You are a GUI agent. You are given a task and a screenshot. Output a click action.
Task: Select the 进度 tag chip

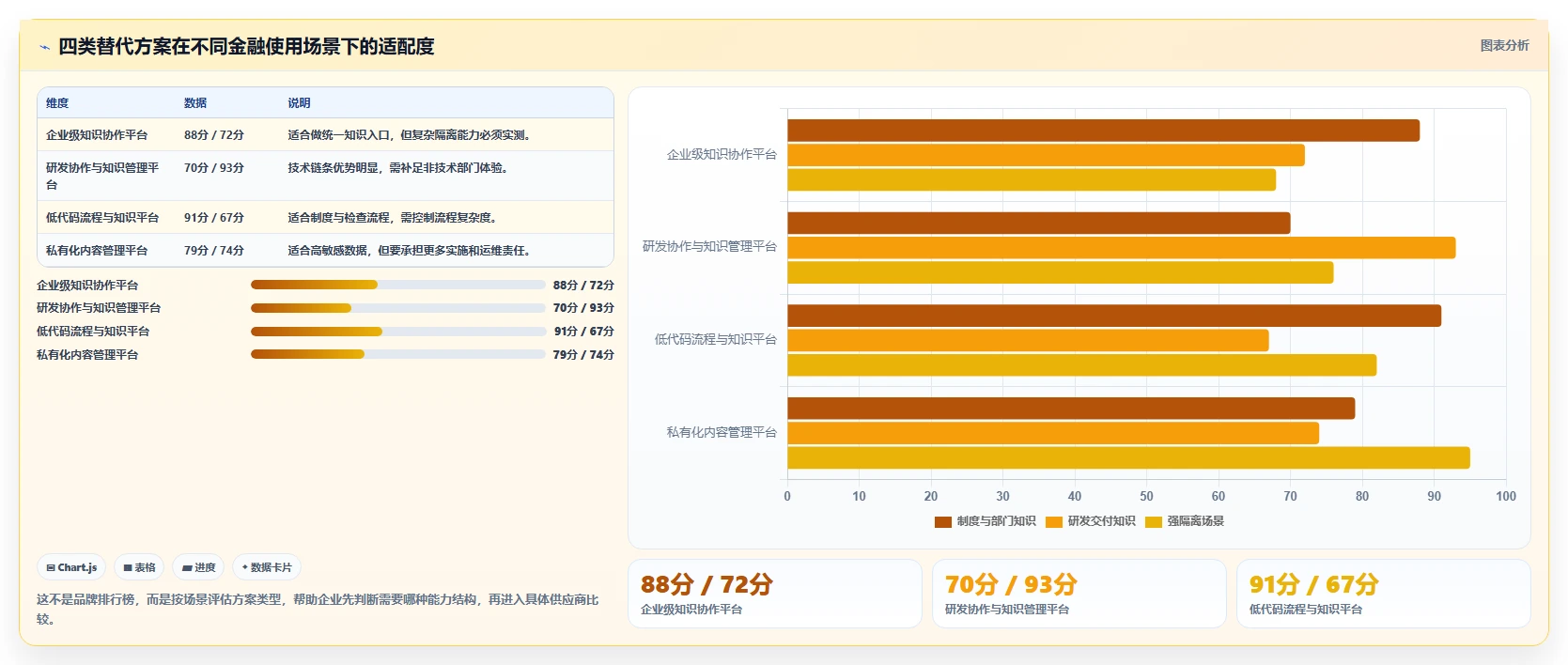pyautogui.click(x=198, y=567)
